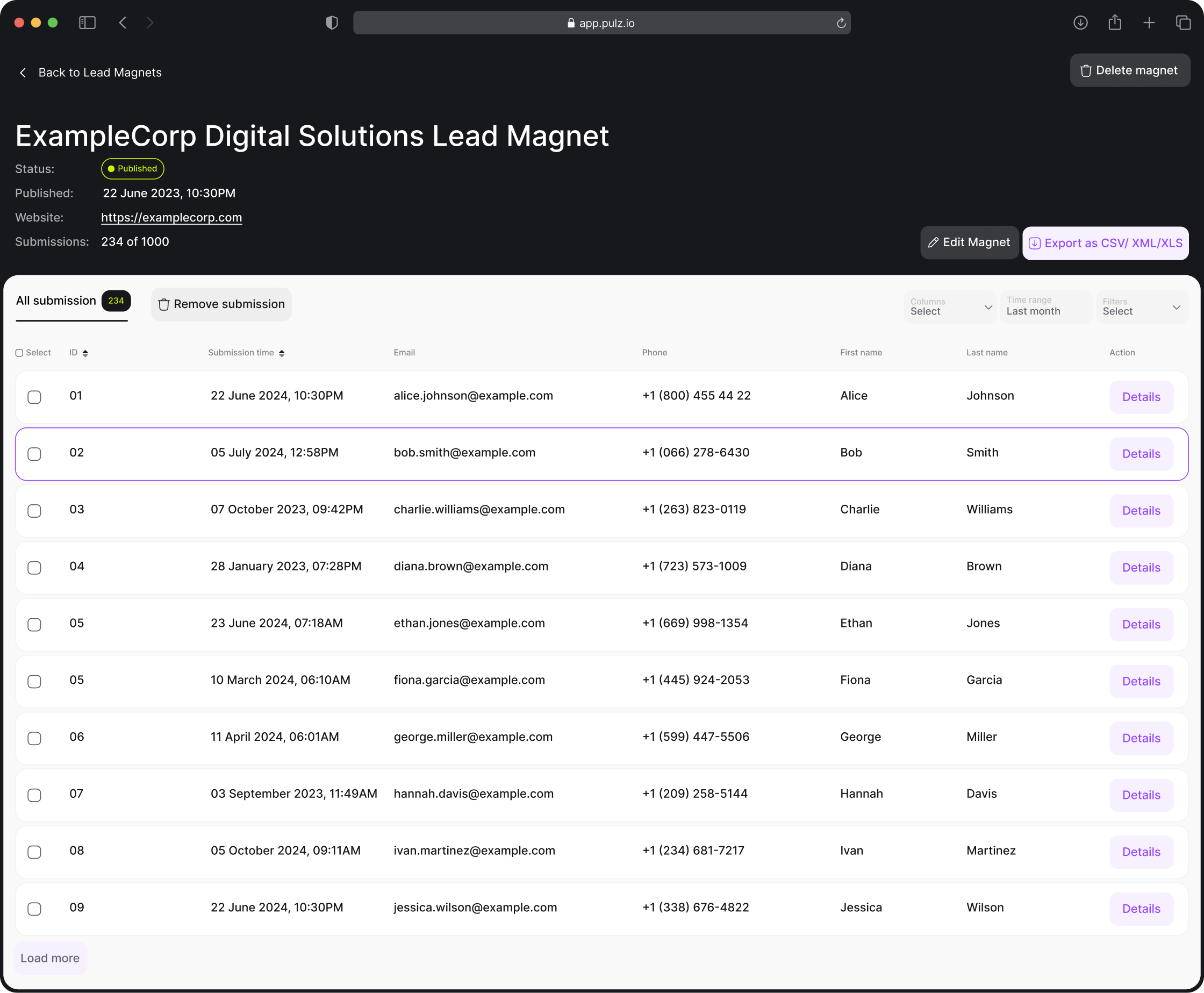This screenshot has height=993, width=1204.
Task: Toggle the Select all checkbox
Action: click(19, 353)
